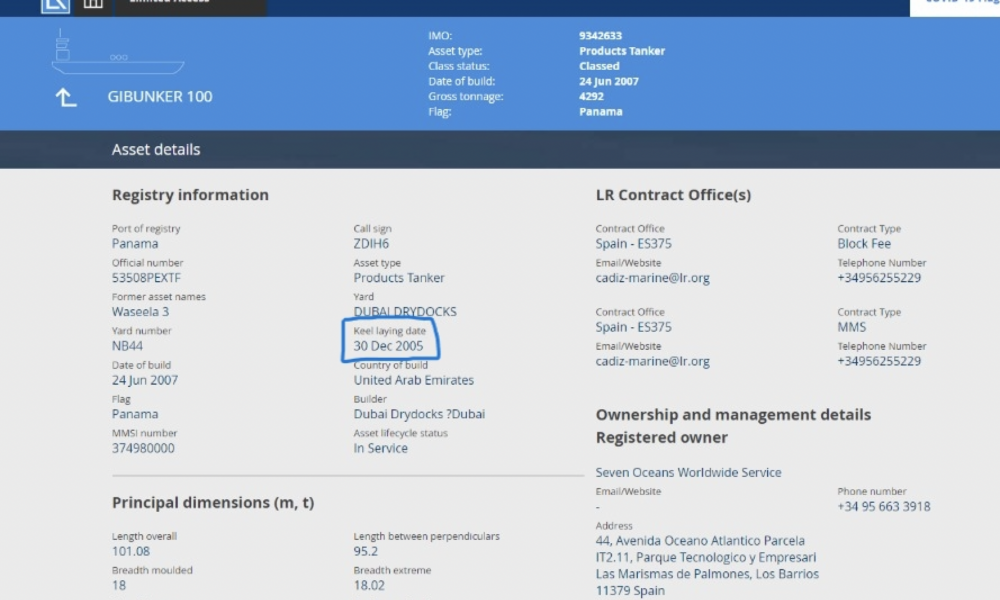Click breadth moulded value 18

119,585
